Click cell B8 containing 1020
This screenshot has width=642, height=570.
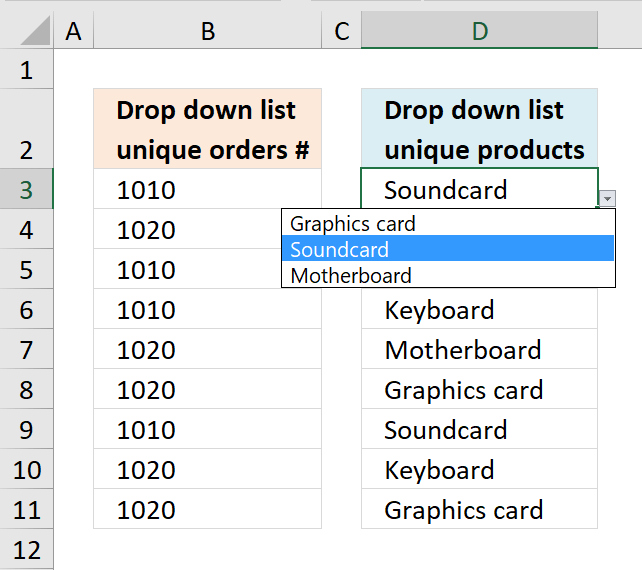pyautogui.click(x=208, y=389)
